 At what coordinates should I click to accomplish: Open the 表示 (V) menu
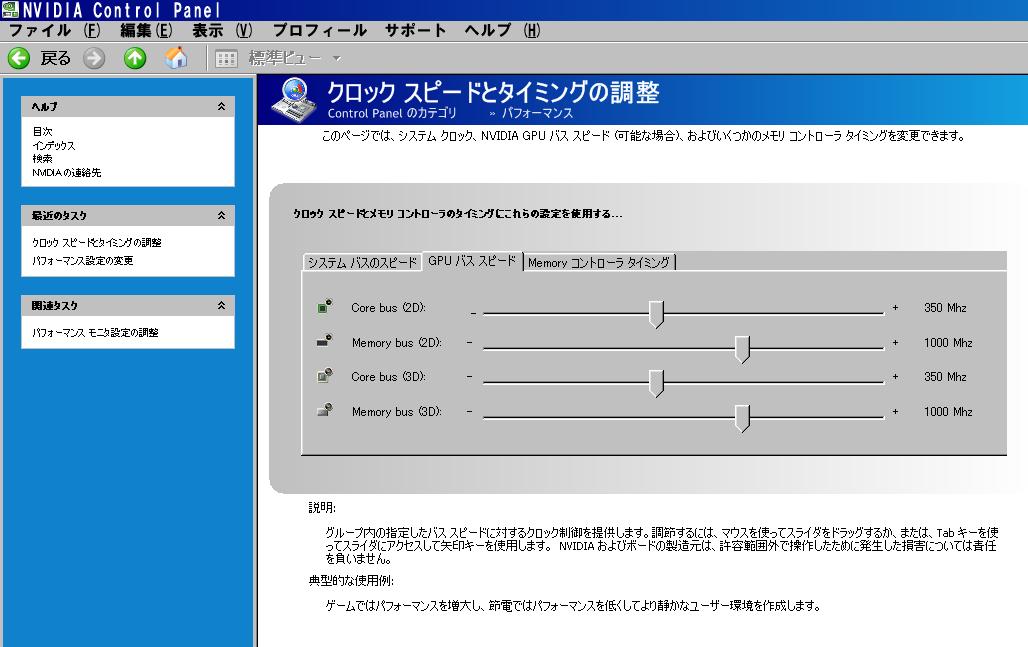pyautogui.click(x=222, y=30)
